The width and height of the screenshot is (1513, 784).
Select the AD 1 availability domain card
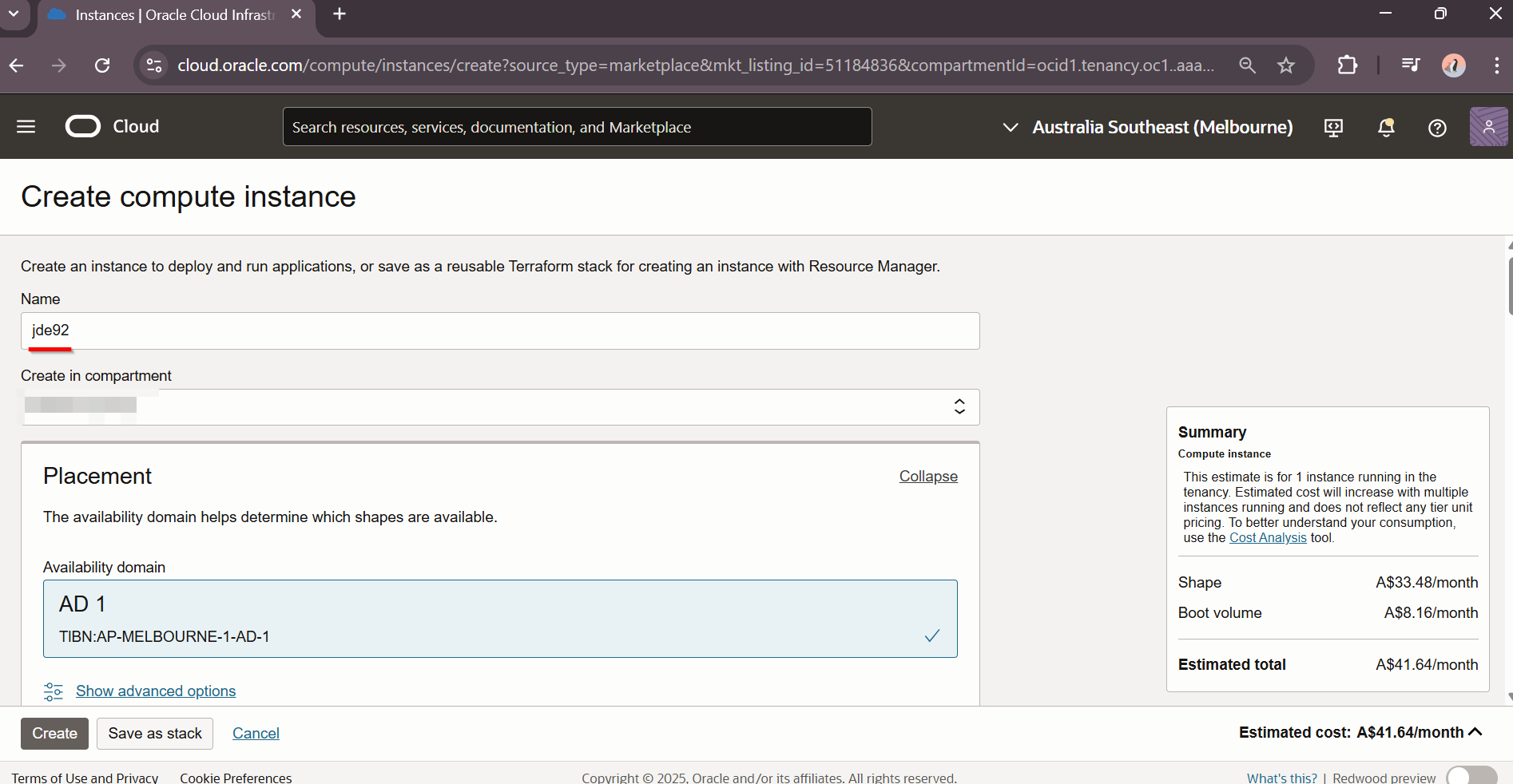point(500,619)
